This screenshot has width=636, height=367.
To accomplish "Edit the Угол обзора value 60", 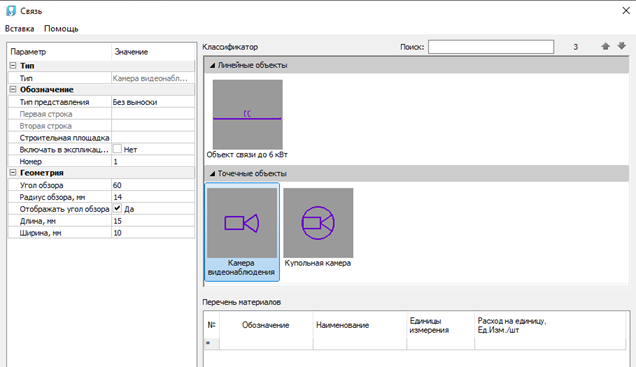I will 153,185.
